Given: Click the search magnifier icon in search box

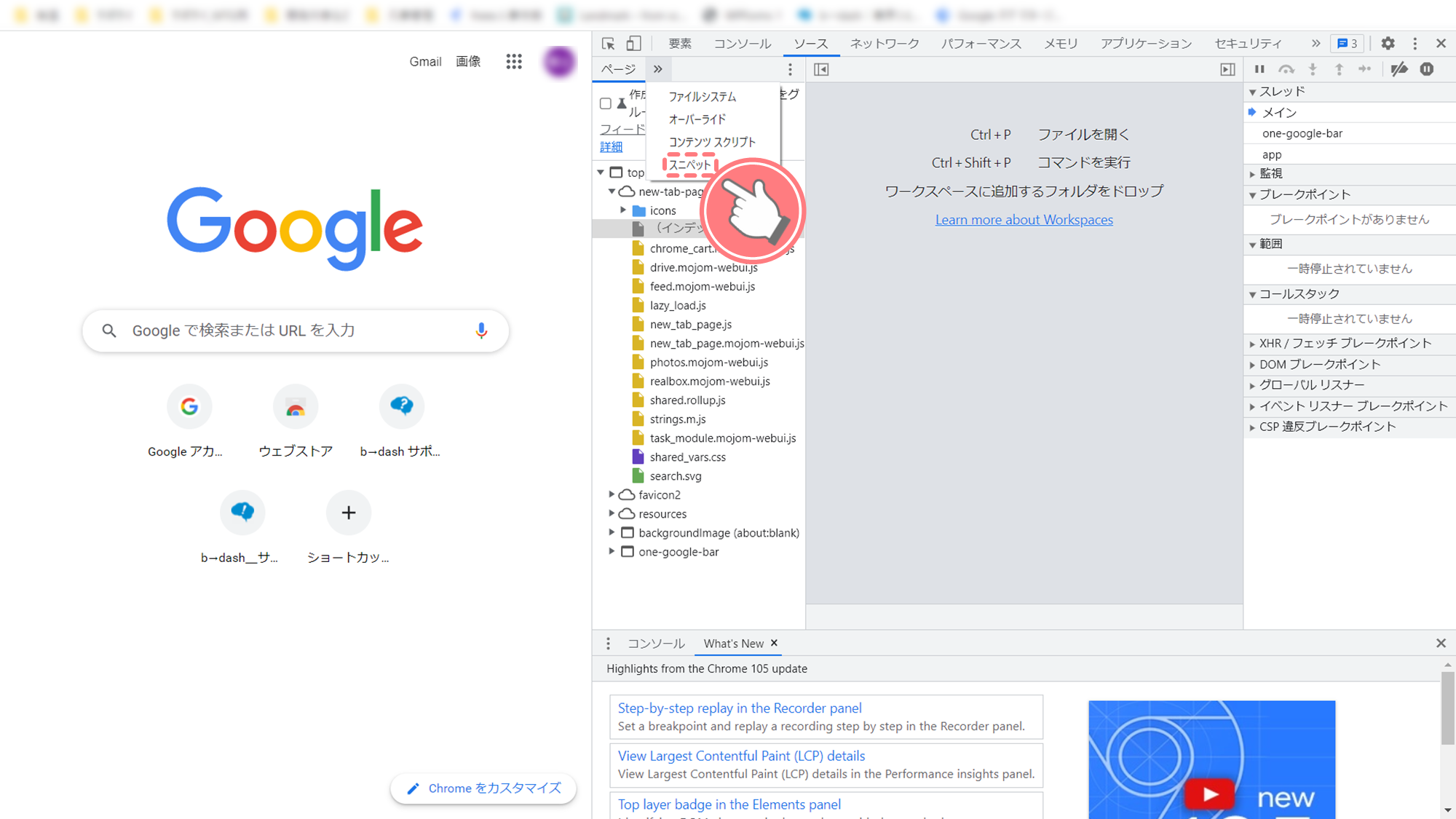Looking at the screenshot, I should pyautogui.click(x=109, y=331).
